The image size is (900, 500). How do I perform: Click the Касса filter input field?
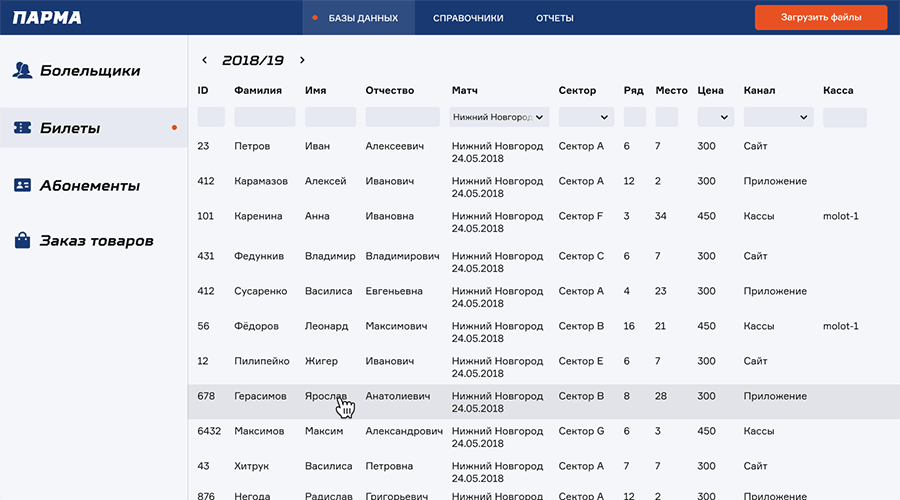[844, 117]
